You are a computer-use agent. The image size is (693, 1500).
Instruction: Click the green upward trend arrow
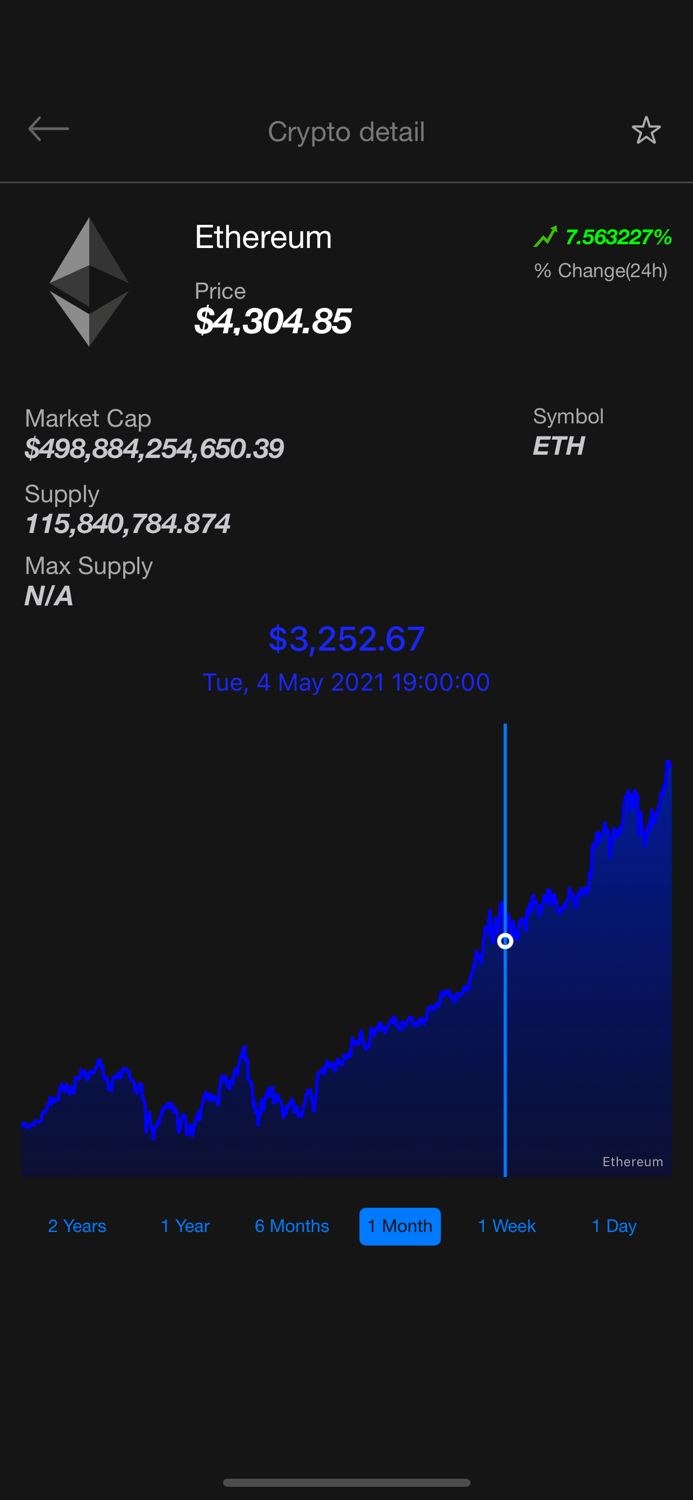pyautogui.click(x=545, y=236)
